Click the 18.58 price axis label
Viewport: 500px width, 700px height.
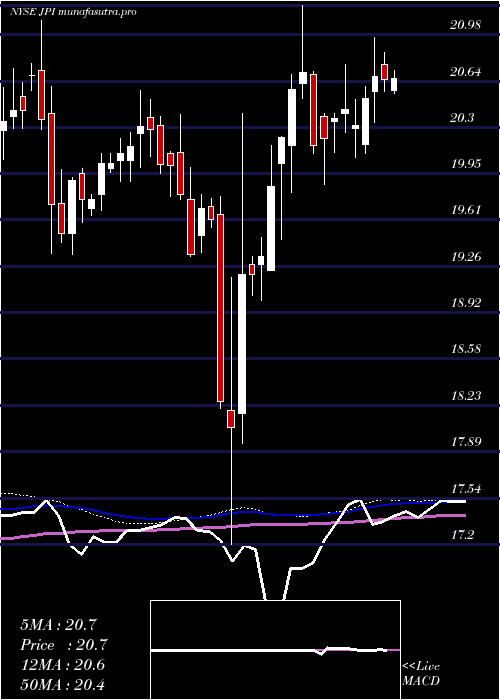465,348
